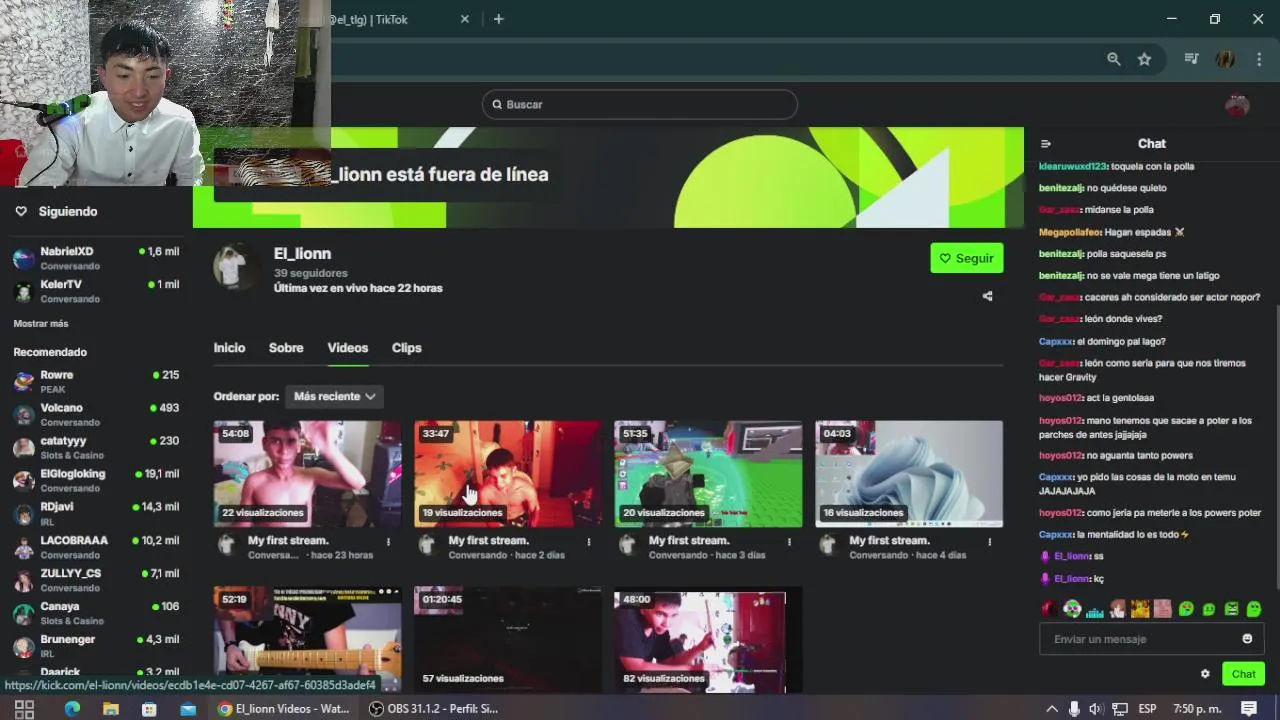The height and width of the screenshot is (720, 1280).
Task: Open NabrielXD channel in the sidebar
Action: (x=96, y=258)
